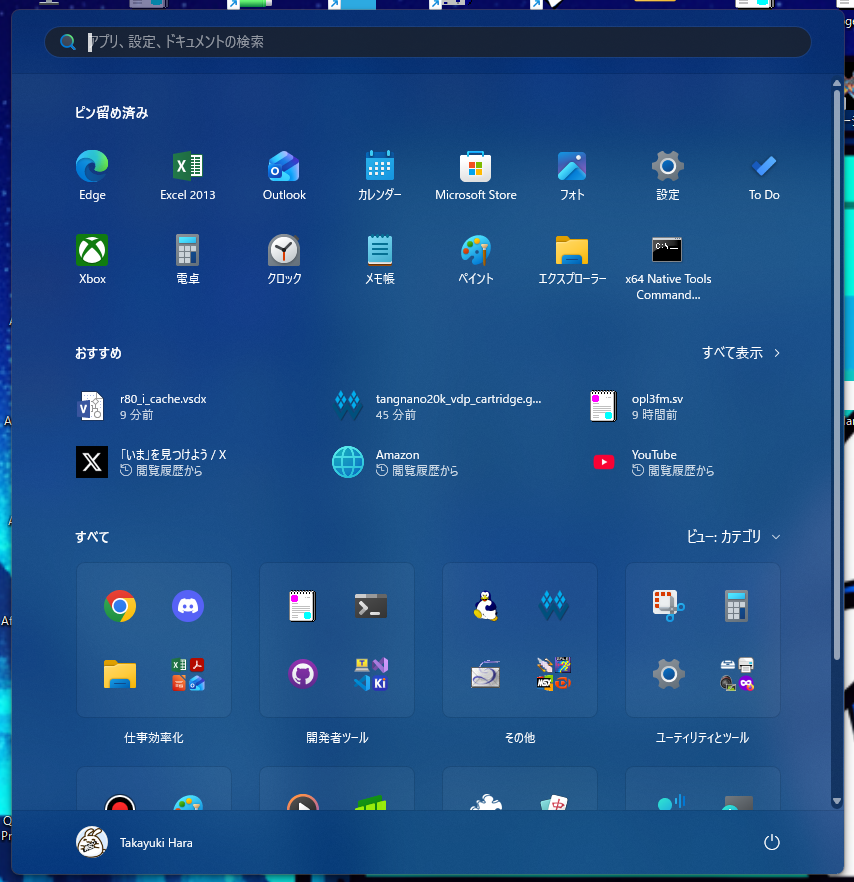Open the pinned エクスプローラー
This screenshot has height=882, width=854.
[x=572, y=259]
